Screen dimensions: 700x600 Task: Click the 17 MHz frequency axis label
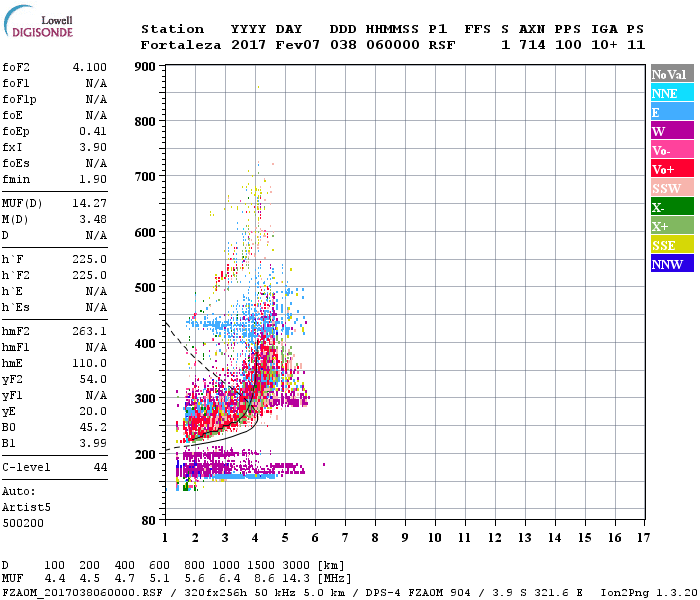[x=643, y=538]
